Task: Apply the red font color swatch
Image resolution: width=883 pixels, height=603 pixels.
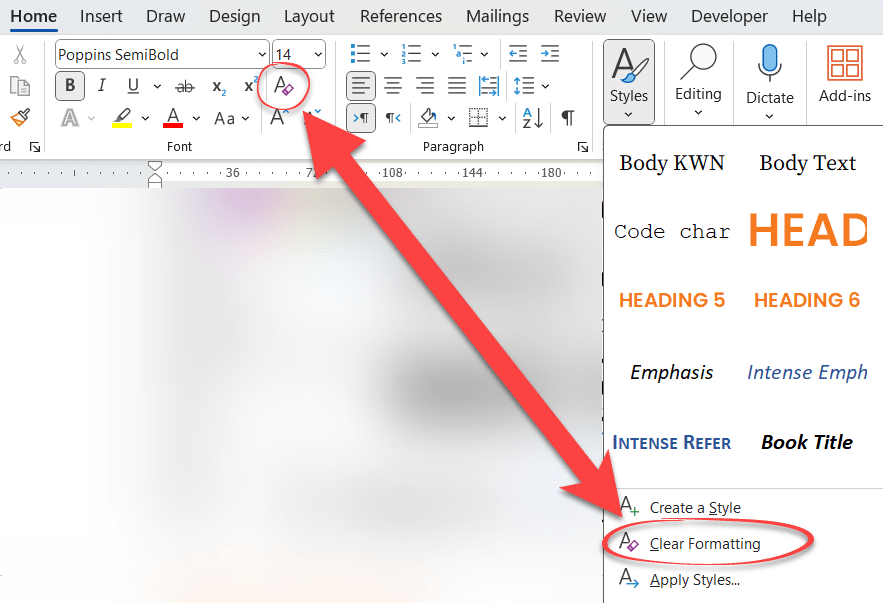Action: [172, 117]
